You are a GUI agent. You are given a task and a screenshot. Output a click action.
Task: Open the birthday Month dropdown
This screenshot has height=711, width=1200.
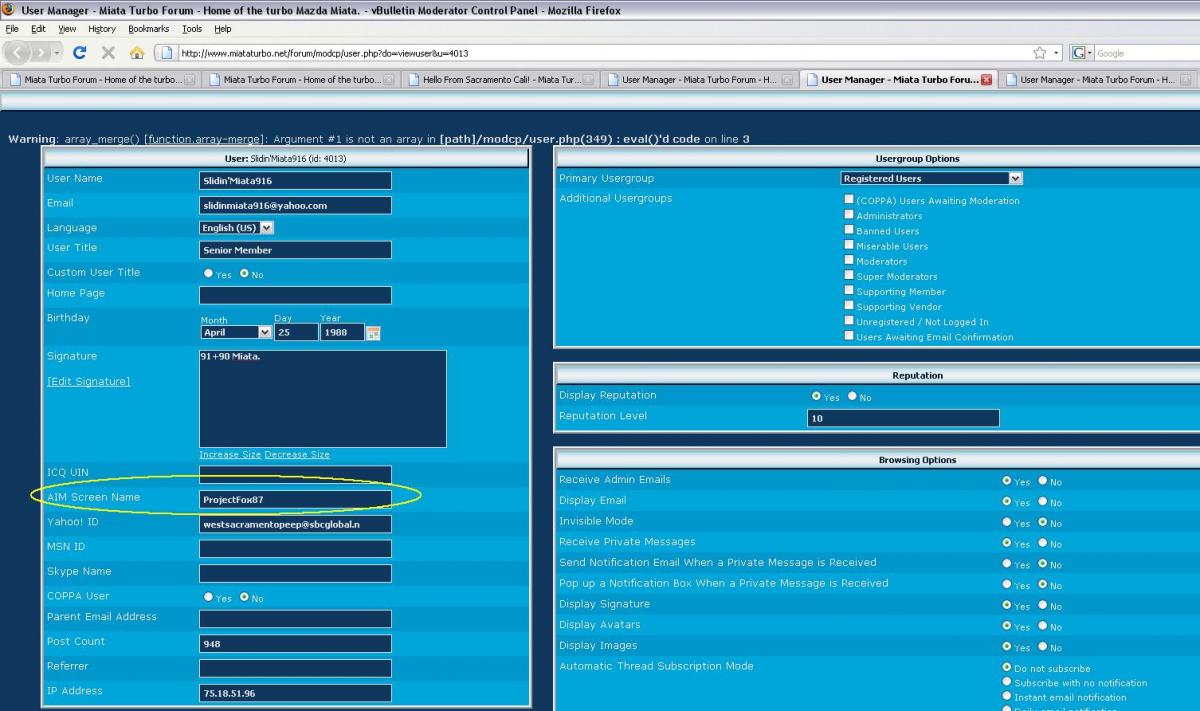[x=236, y=332]
